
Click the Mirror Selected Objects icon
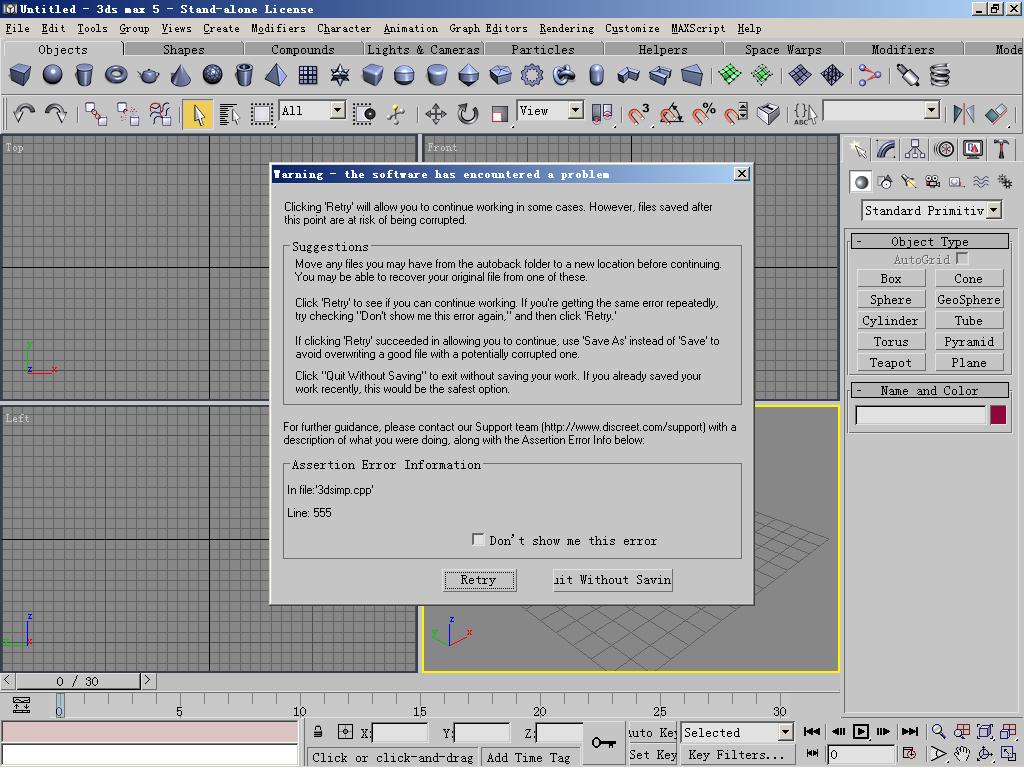tap(963, 114)
